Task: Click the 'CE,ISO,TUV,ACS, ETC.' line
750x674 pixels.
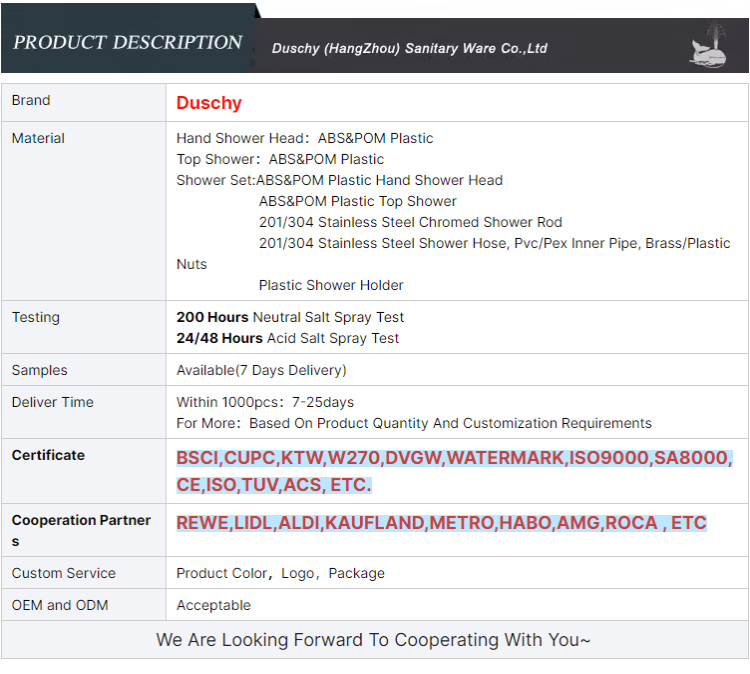Action: click(274, 485)
